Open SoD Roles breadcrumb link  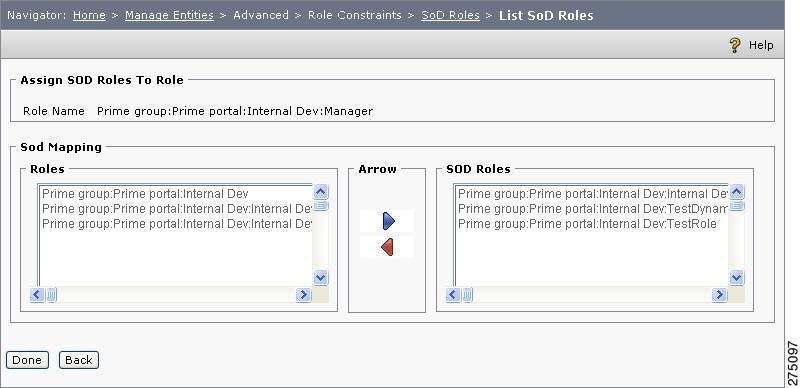pos(451,15)
